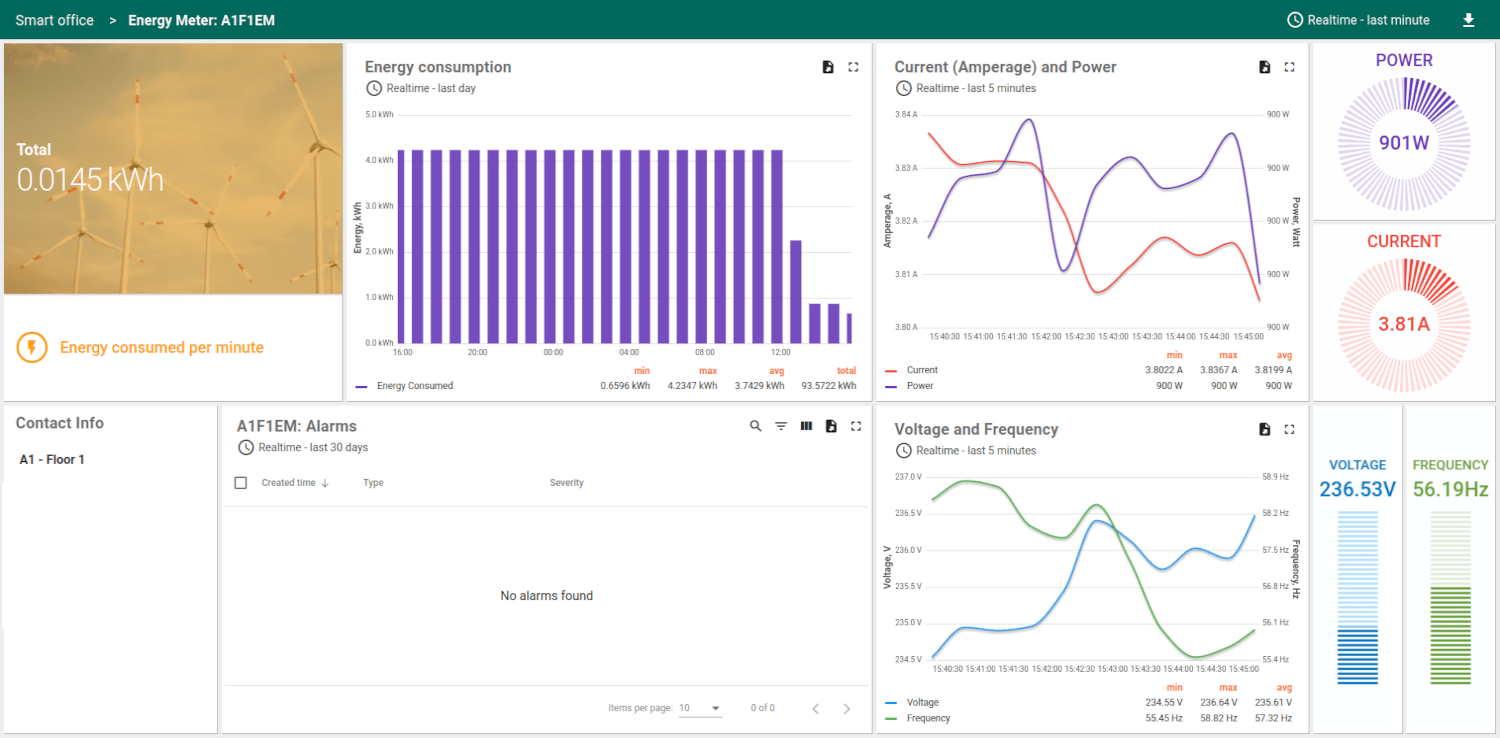This screenshot has height=738, width=1500.
Task: Click the 0 of 0 pagination label
Action: coord(763,708)
